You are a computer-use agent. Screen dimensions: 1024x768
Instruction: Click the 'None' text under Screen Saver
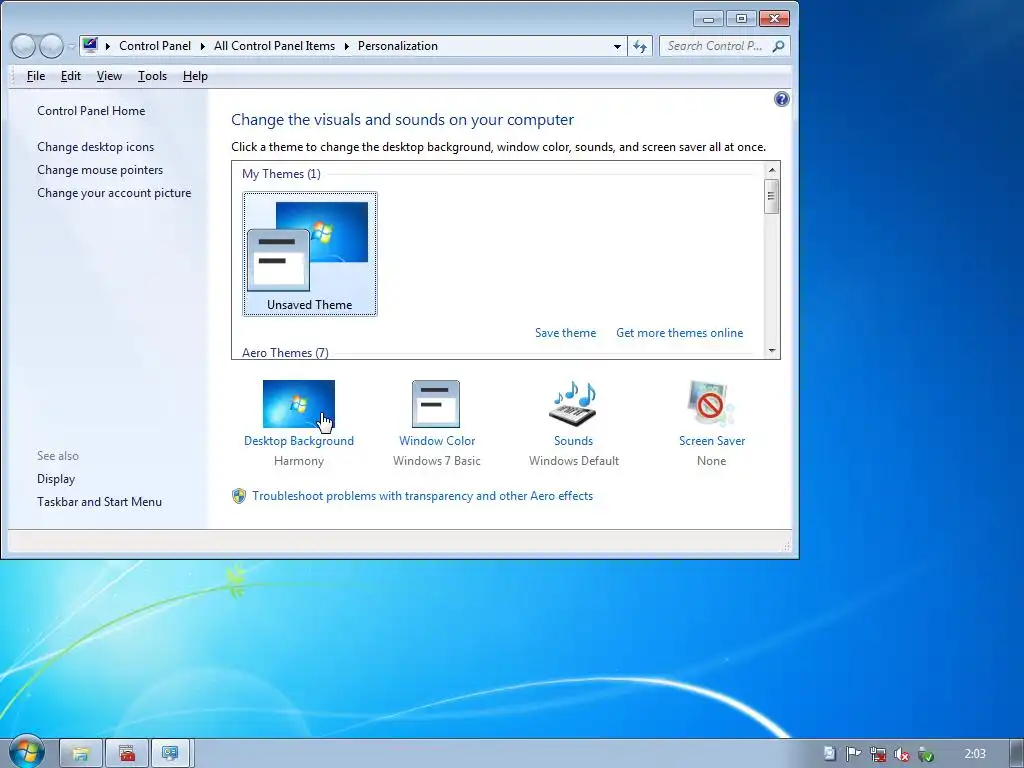click(711, 460)
